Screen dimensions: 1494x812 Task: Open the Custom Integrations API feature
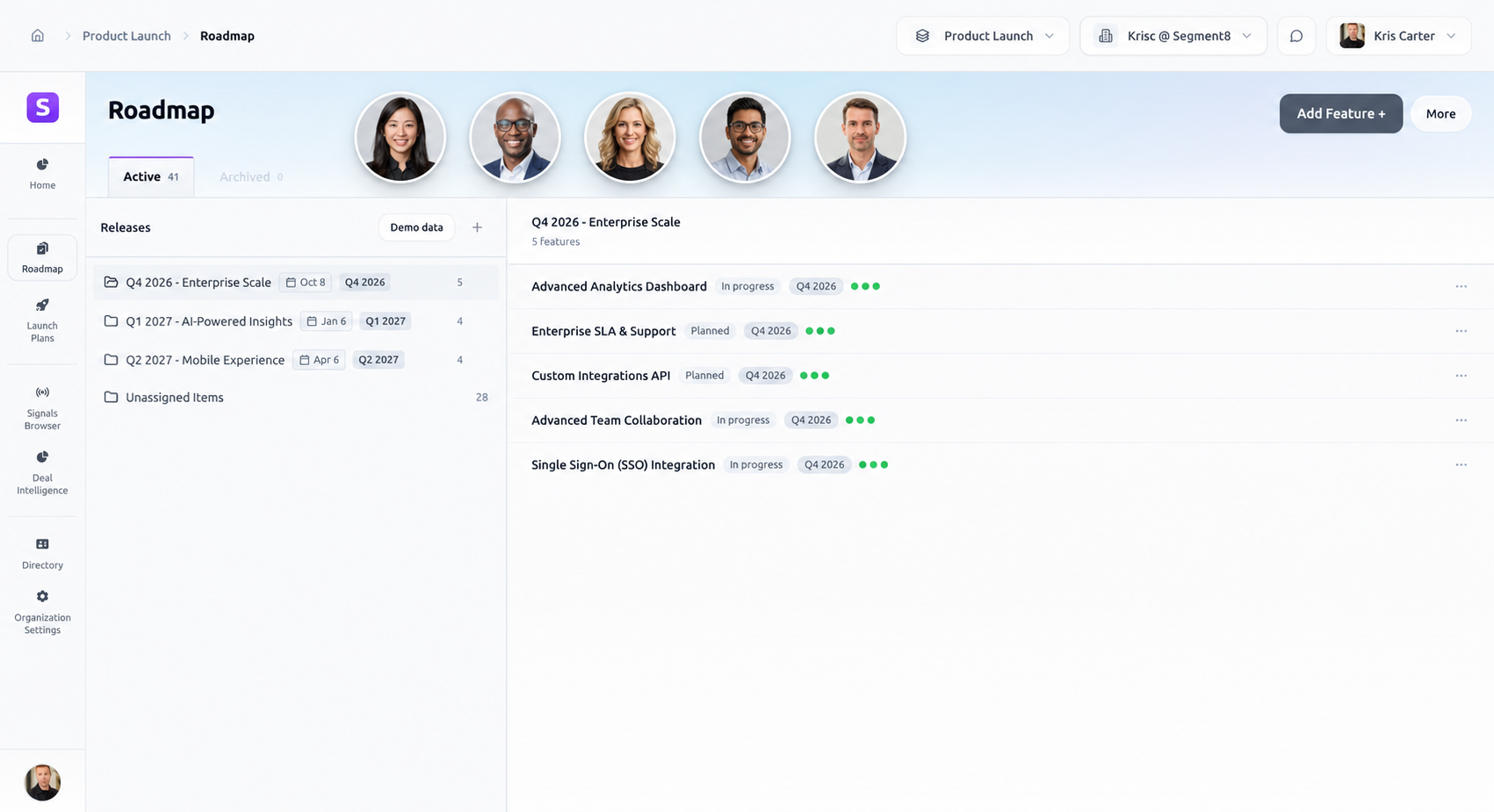[601, 376]
